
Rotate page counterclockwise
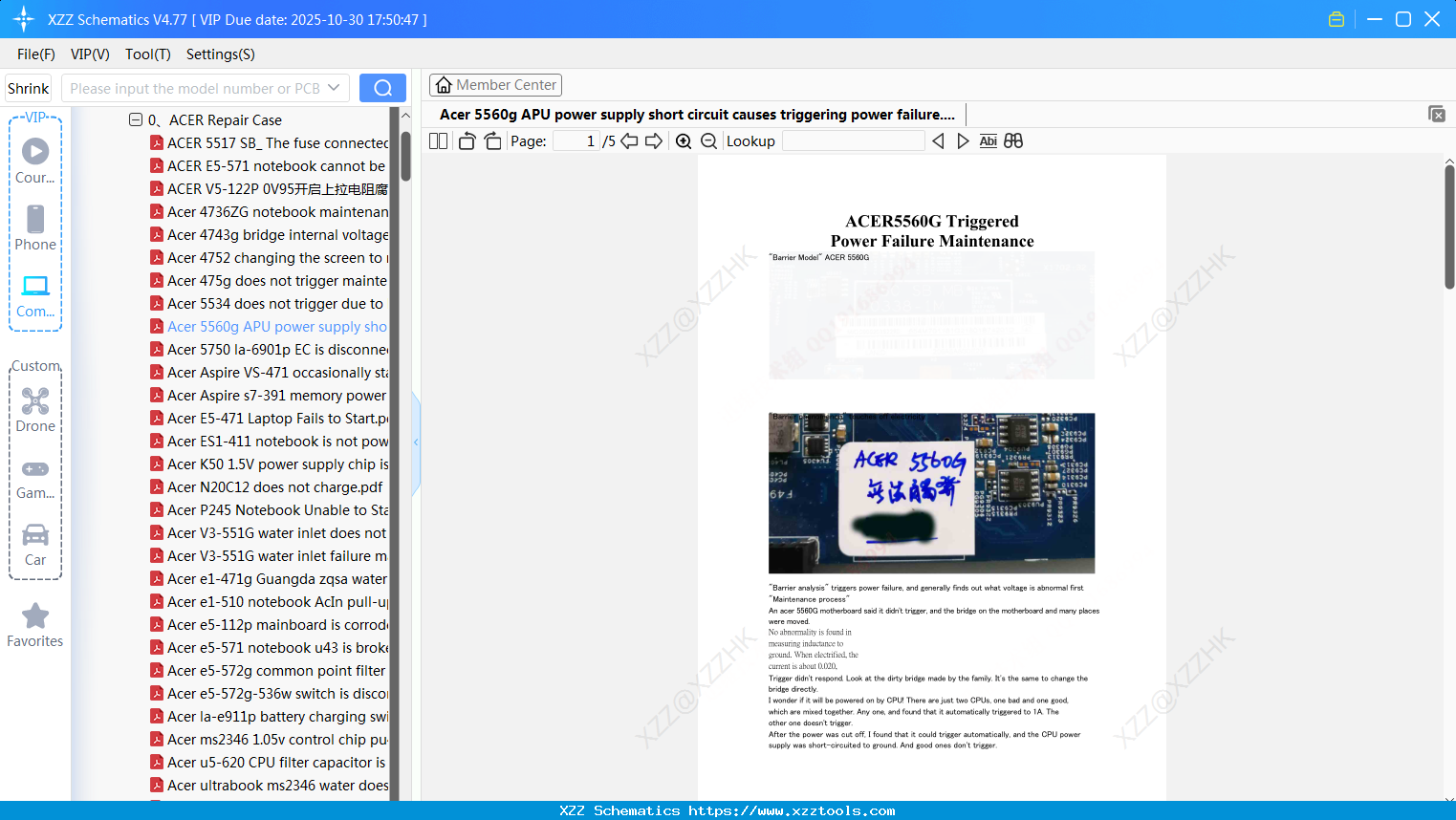pos(467,141)
